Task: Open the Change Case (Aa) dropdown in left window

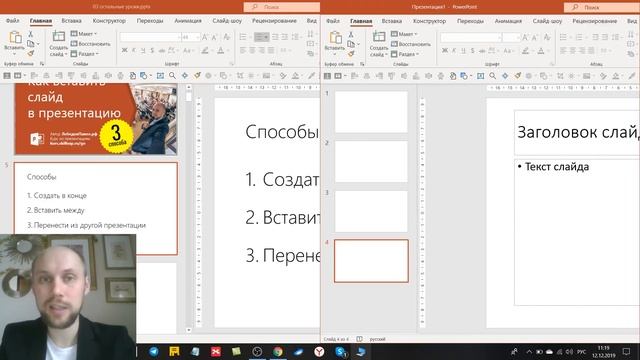Action: pyautogui.click(x=188, y=51)
